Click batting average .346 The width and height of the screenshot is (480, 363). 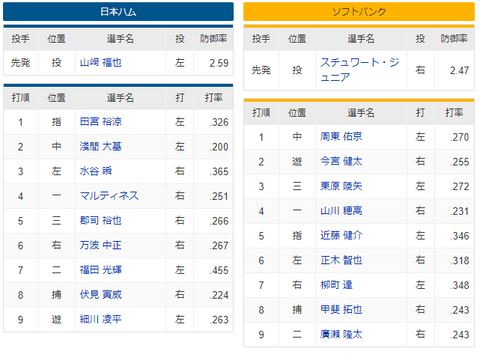click(460, 236)
